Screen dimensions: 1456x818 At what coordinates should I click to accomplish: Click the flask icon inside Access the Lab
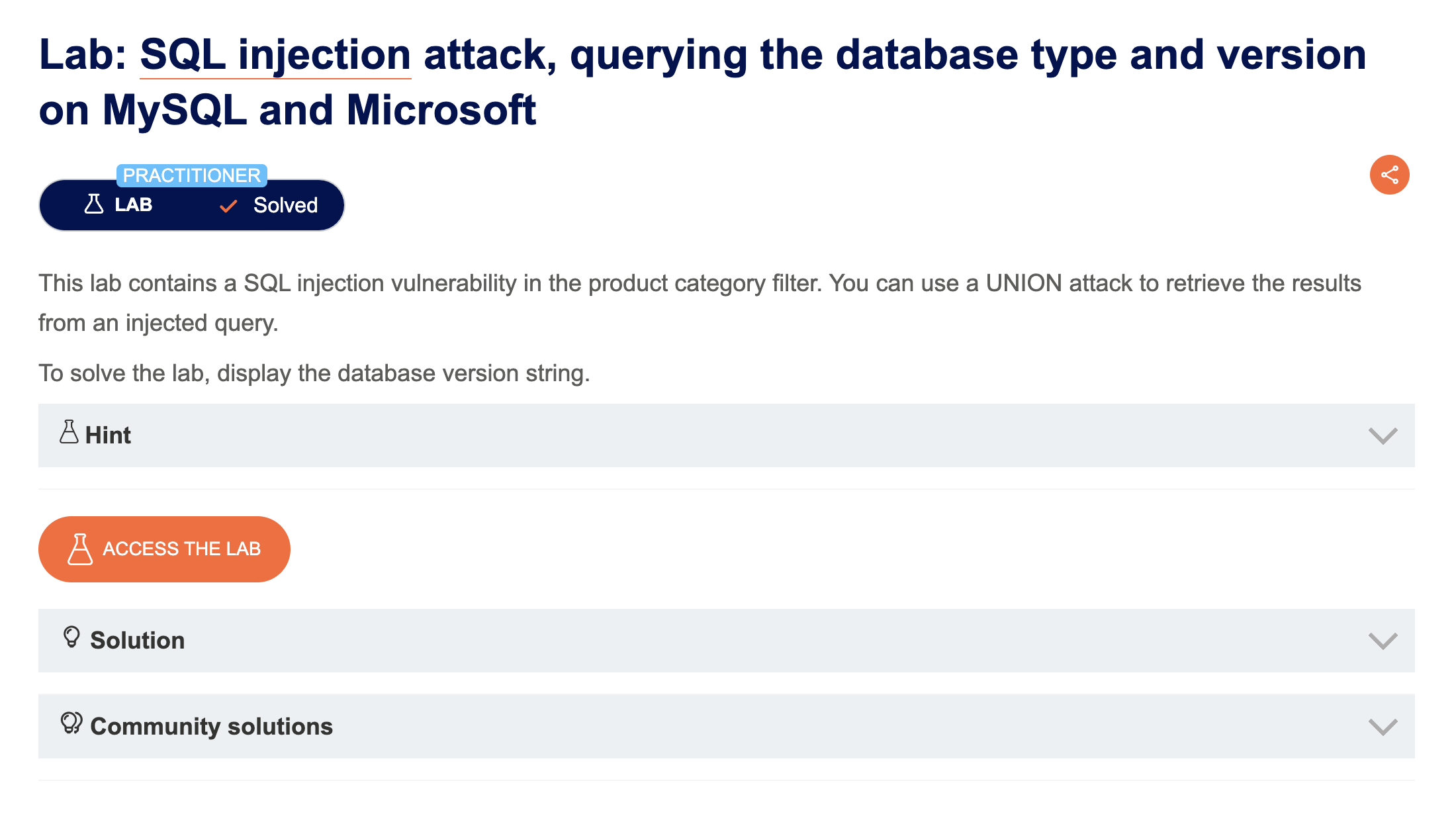(x=80, y=549)
